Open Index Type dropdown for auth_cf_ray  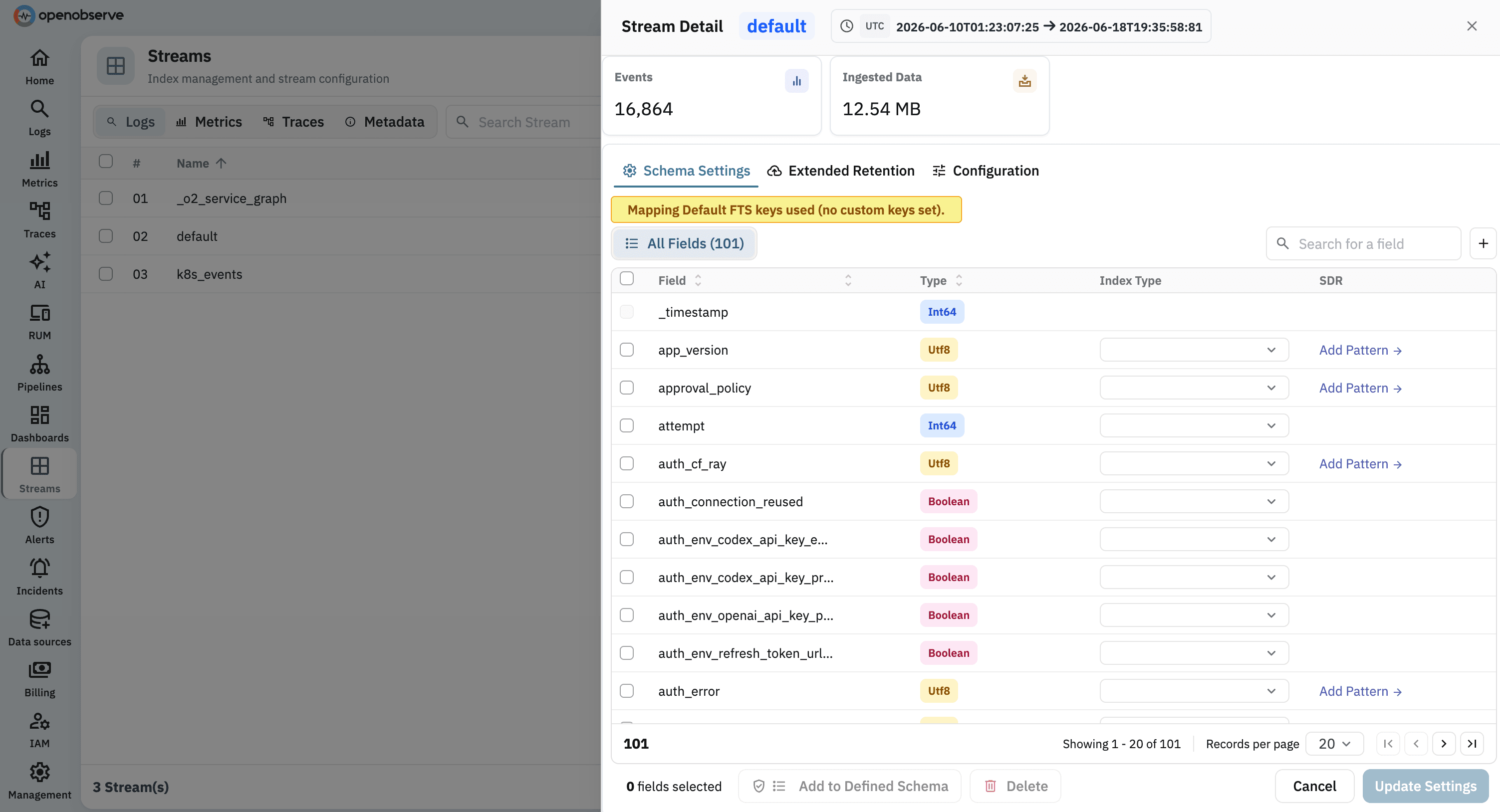(x=1194, y=463)
